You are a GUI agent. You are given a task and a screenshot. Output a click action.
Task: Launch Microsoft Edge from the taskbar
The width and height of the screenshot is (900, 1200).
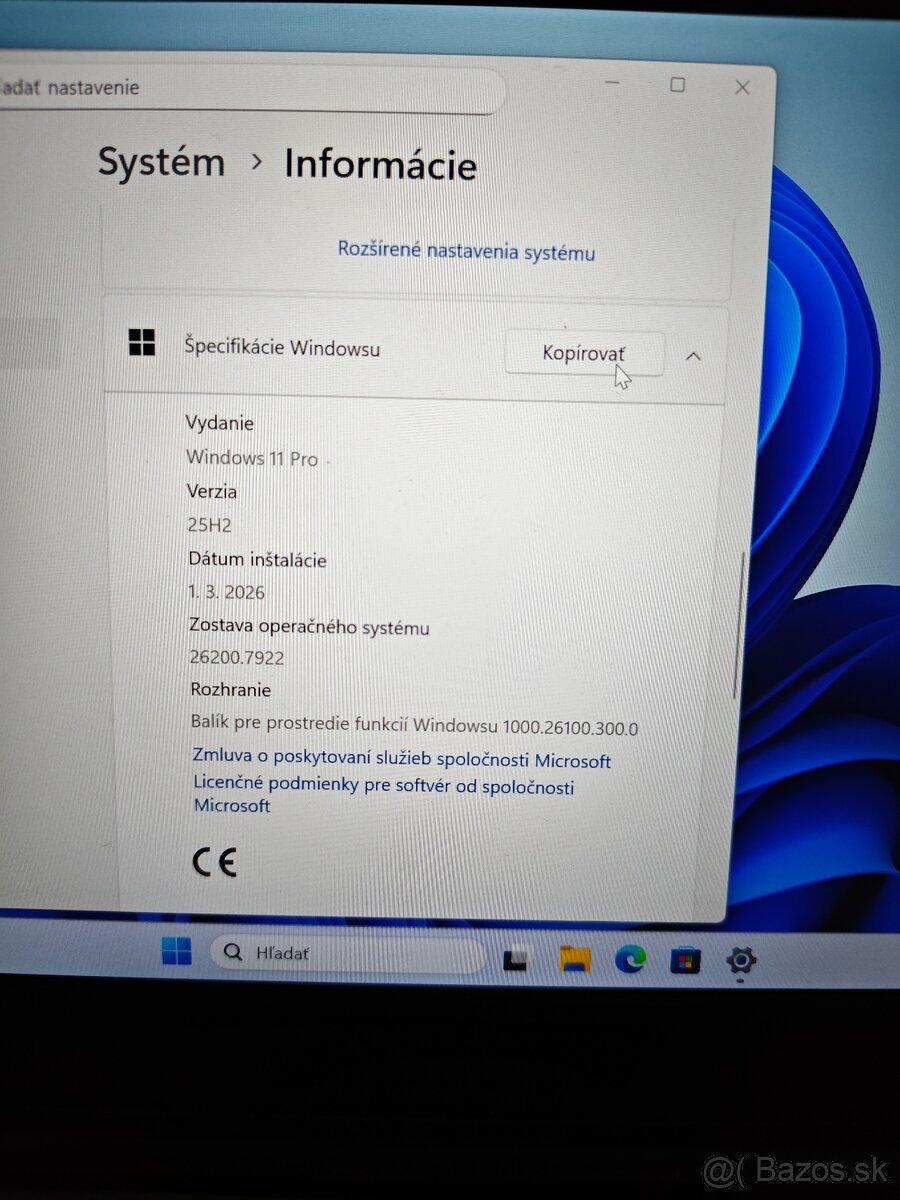coord(628,958)
